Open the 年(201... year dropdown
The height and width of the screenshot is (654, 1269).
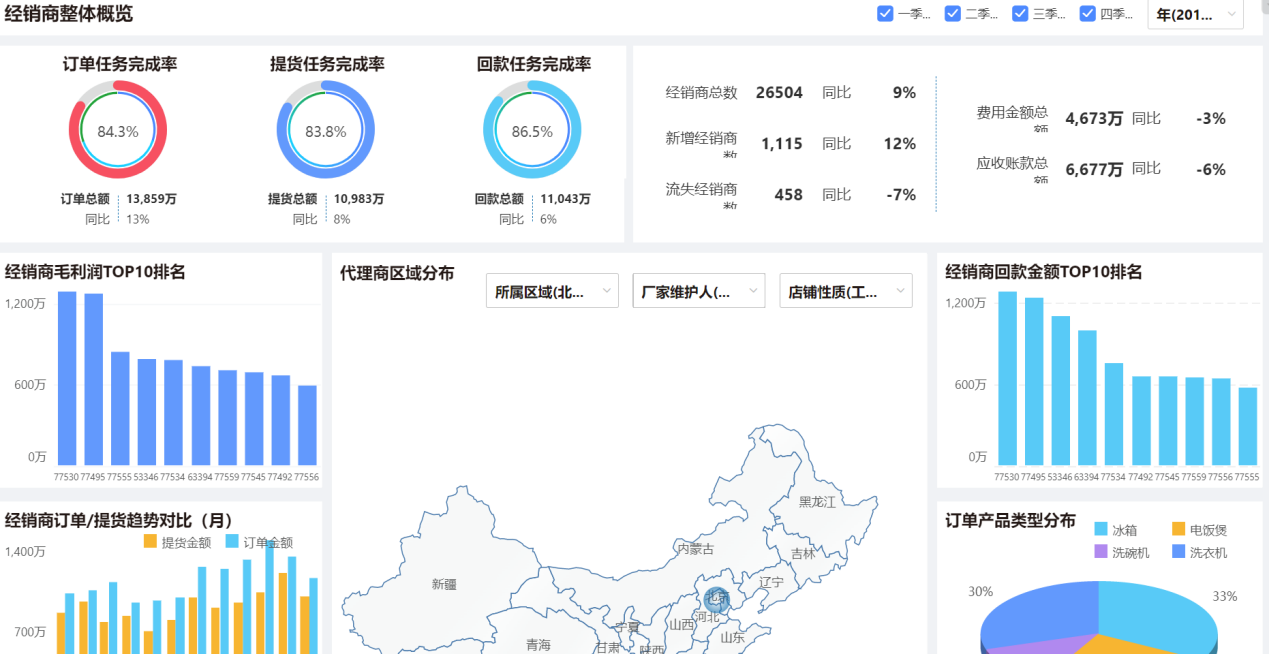point(1195,14)
